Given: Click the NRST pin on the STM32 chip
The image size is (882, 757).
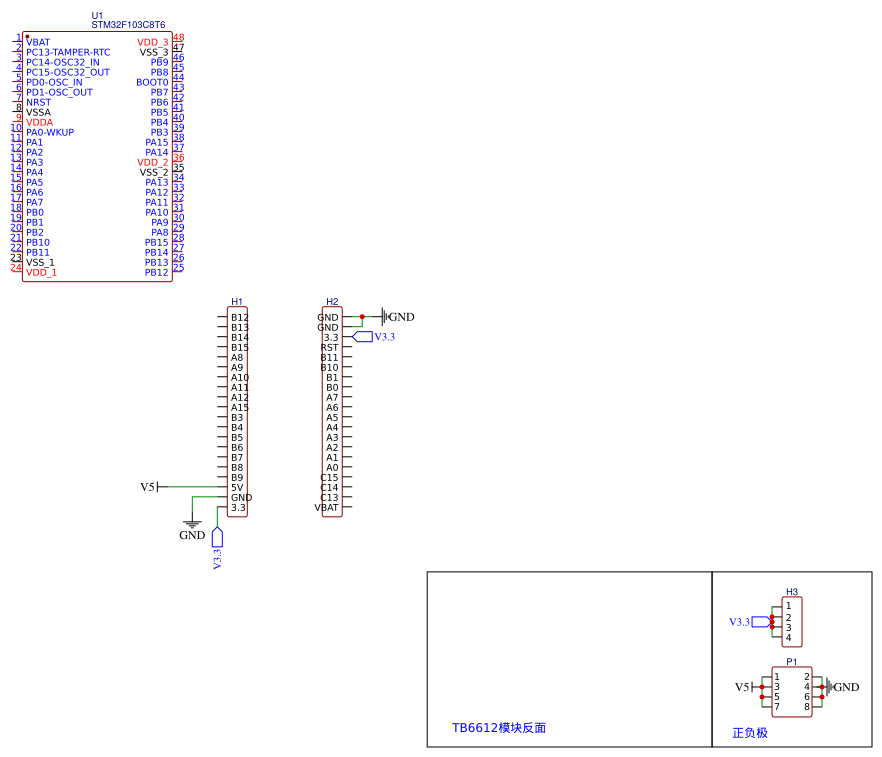Looking at the screenshot, I should [38, 102].
